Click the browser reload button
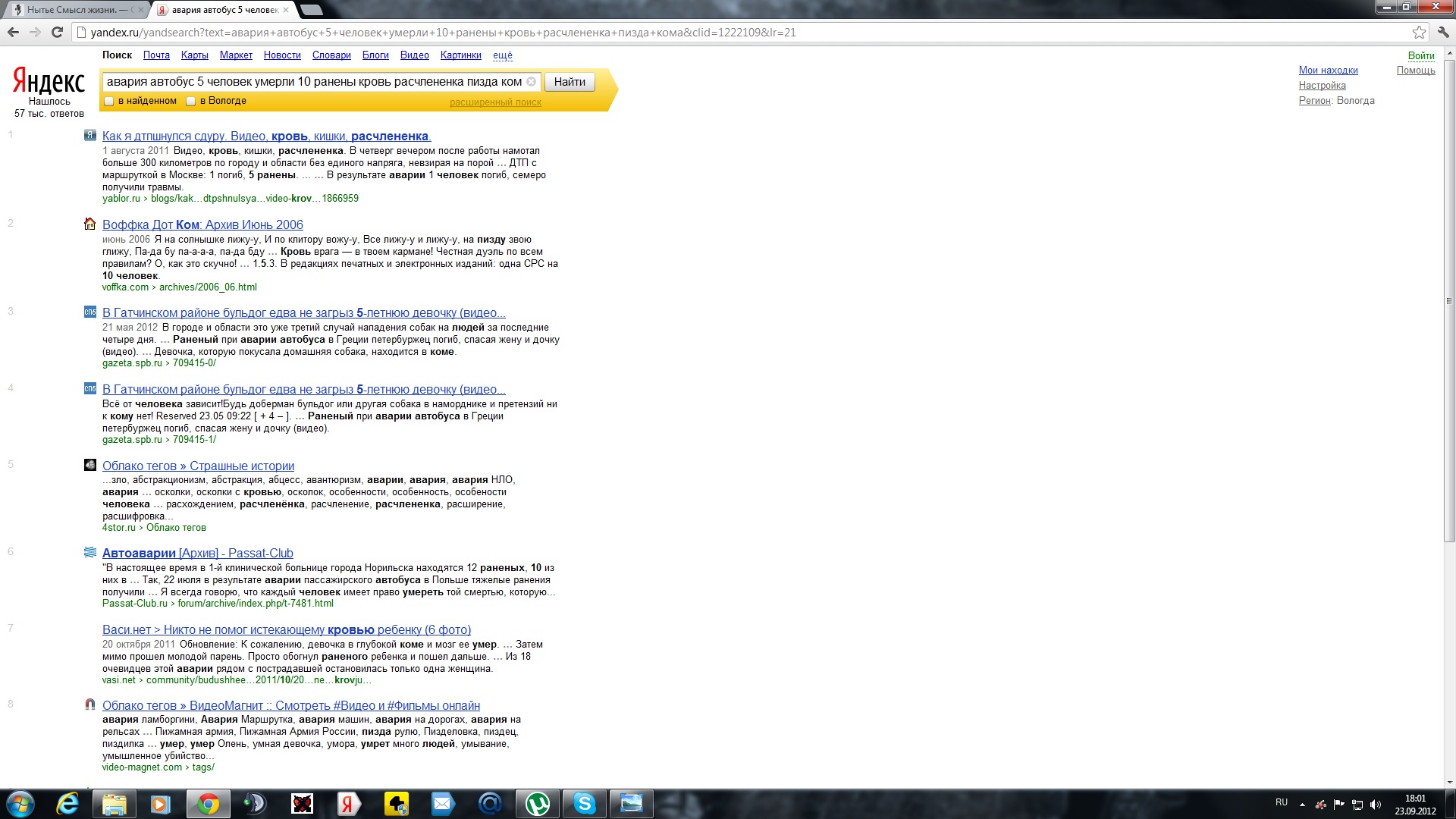Image resolution: width=1456 pixels, height=819 pixels. point(57,32)
